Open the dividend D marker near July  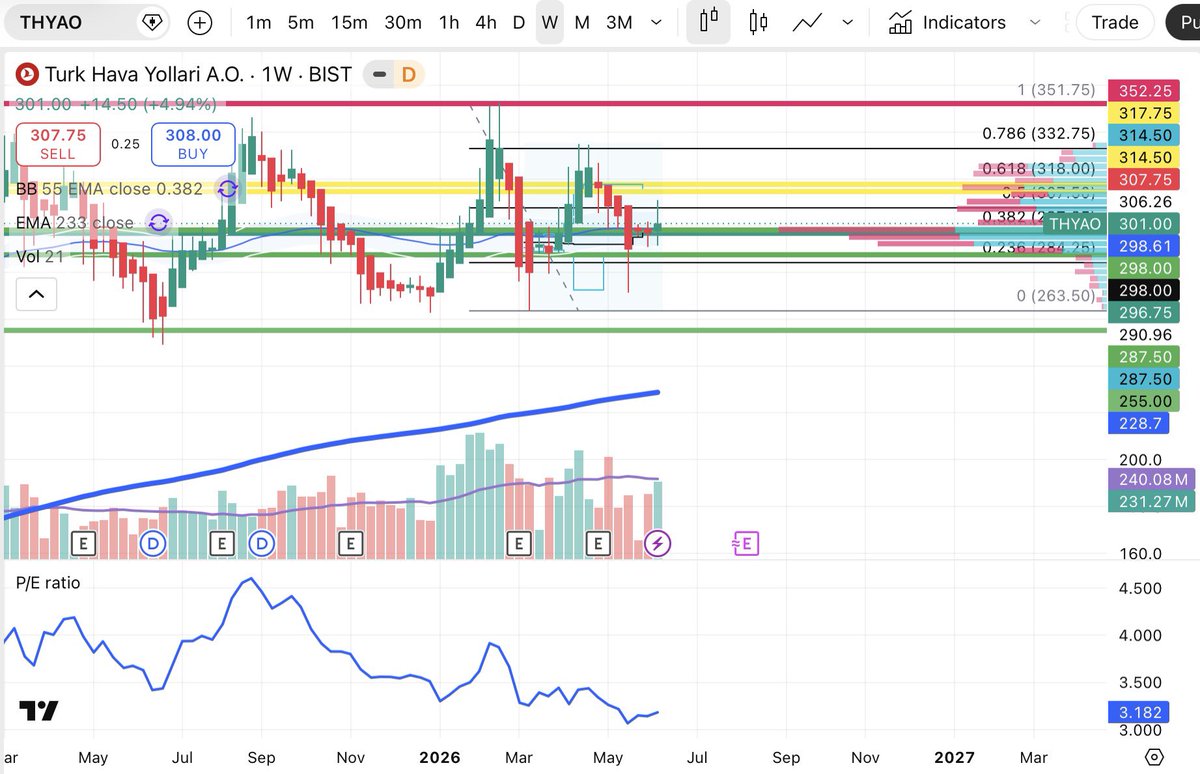pyautogui.click(x=153, y=543)
